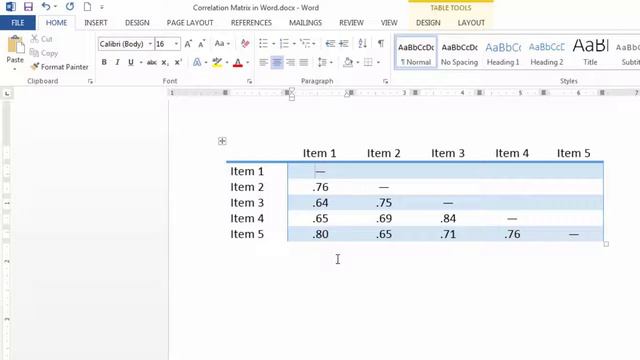Open the REVIEW tab

click(351, 23)
